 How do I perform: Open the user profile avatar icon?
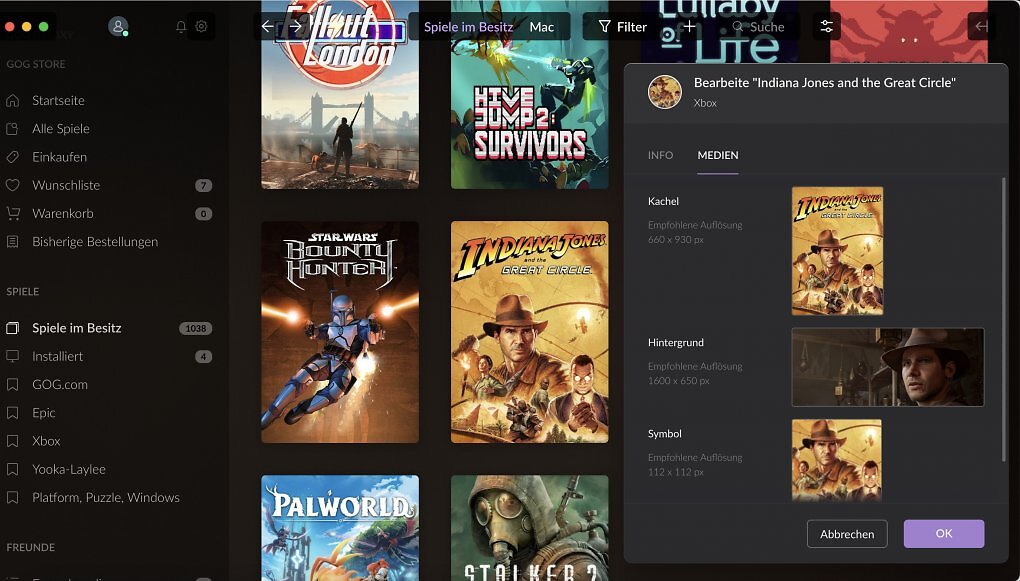(118, 27)
